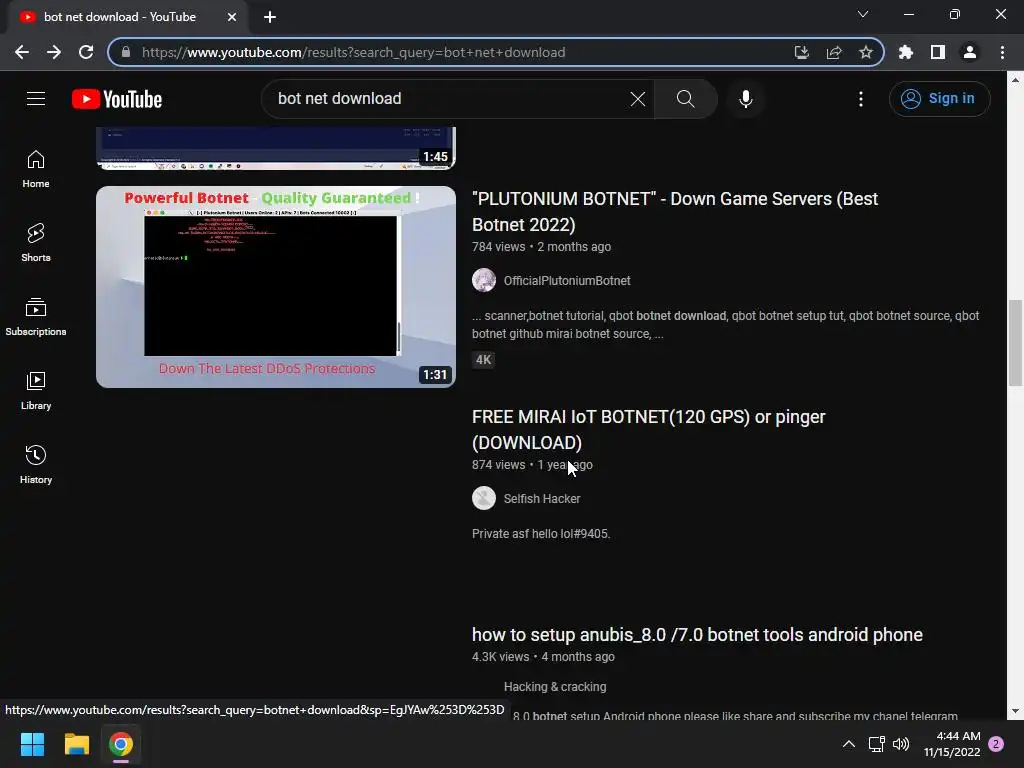Screen dimensions: 1024x768
Task: Click the page vertical scrollbar thumb
Action: click(1015, 343)
